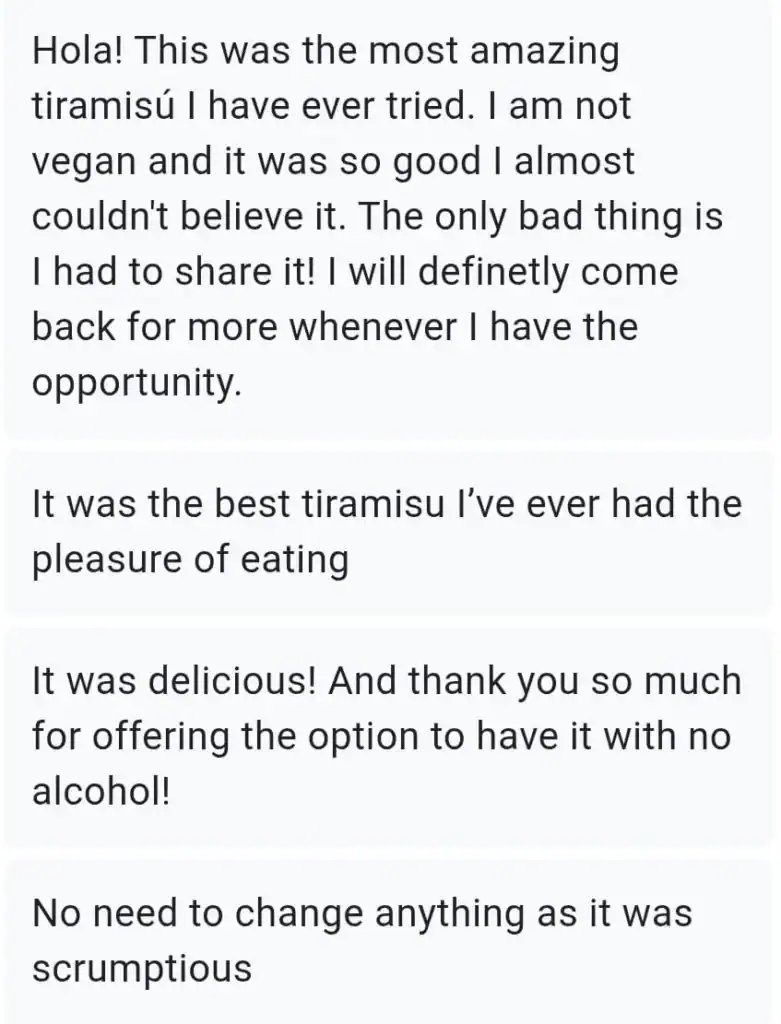
Task: Click the word "opportunity." in first review
Action: 137,381
